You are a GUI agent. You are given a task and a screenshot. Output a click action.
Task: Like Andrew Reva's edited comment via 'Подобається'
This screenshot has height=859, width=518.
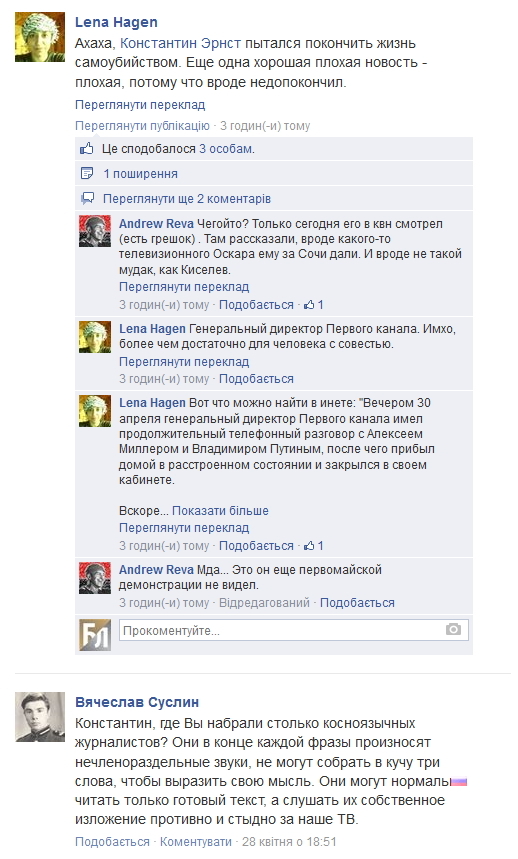coord(357,603)
